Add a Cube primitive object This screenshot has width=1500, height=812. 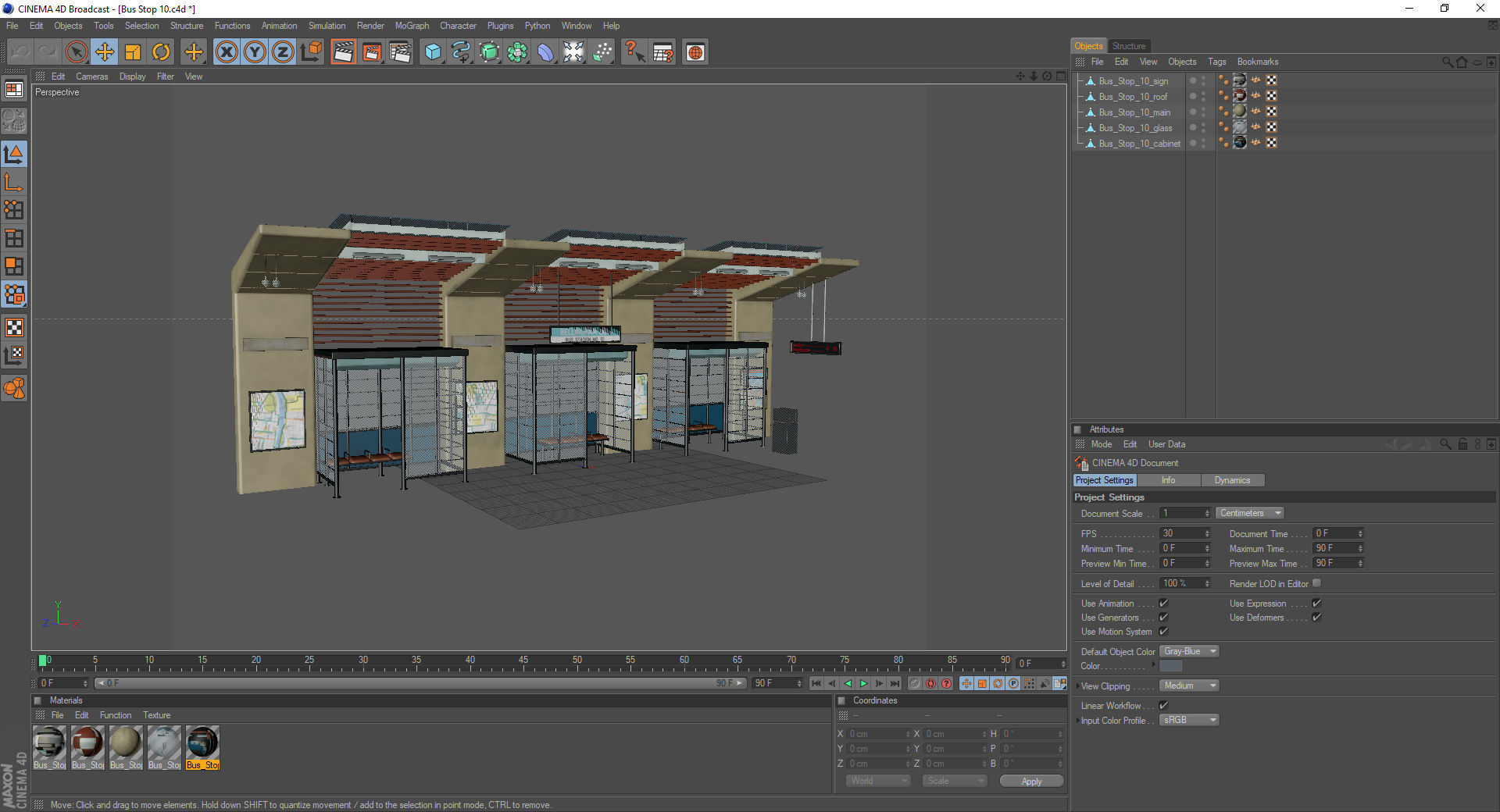pos(433,52)
